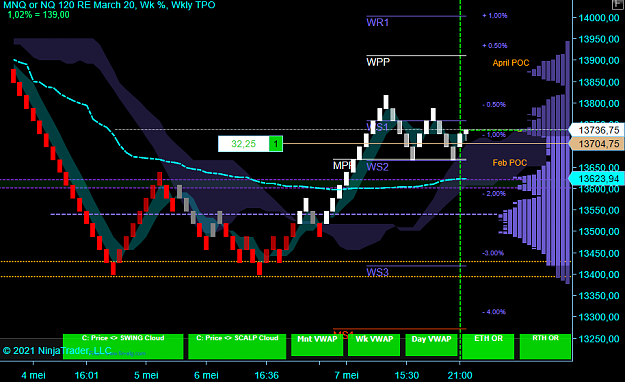This screenshot has width=625, height=382.
Task: Click the 14000,00 price axis label
Action: coord(599,18)
